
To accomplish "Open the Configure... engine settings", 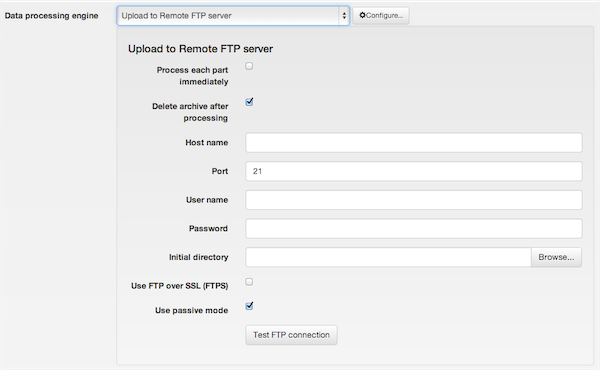I will pos(381,16).
